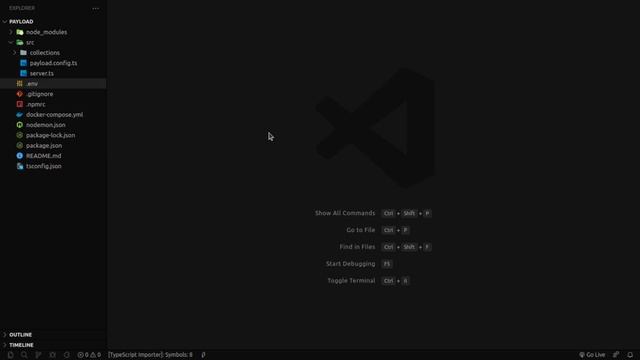Viewport: 640px width, 360px height.
Task: Open the Search icon in the status bar
Action: pyautogui.click(x=24, y=355)
